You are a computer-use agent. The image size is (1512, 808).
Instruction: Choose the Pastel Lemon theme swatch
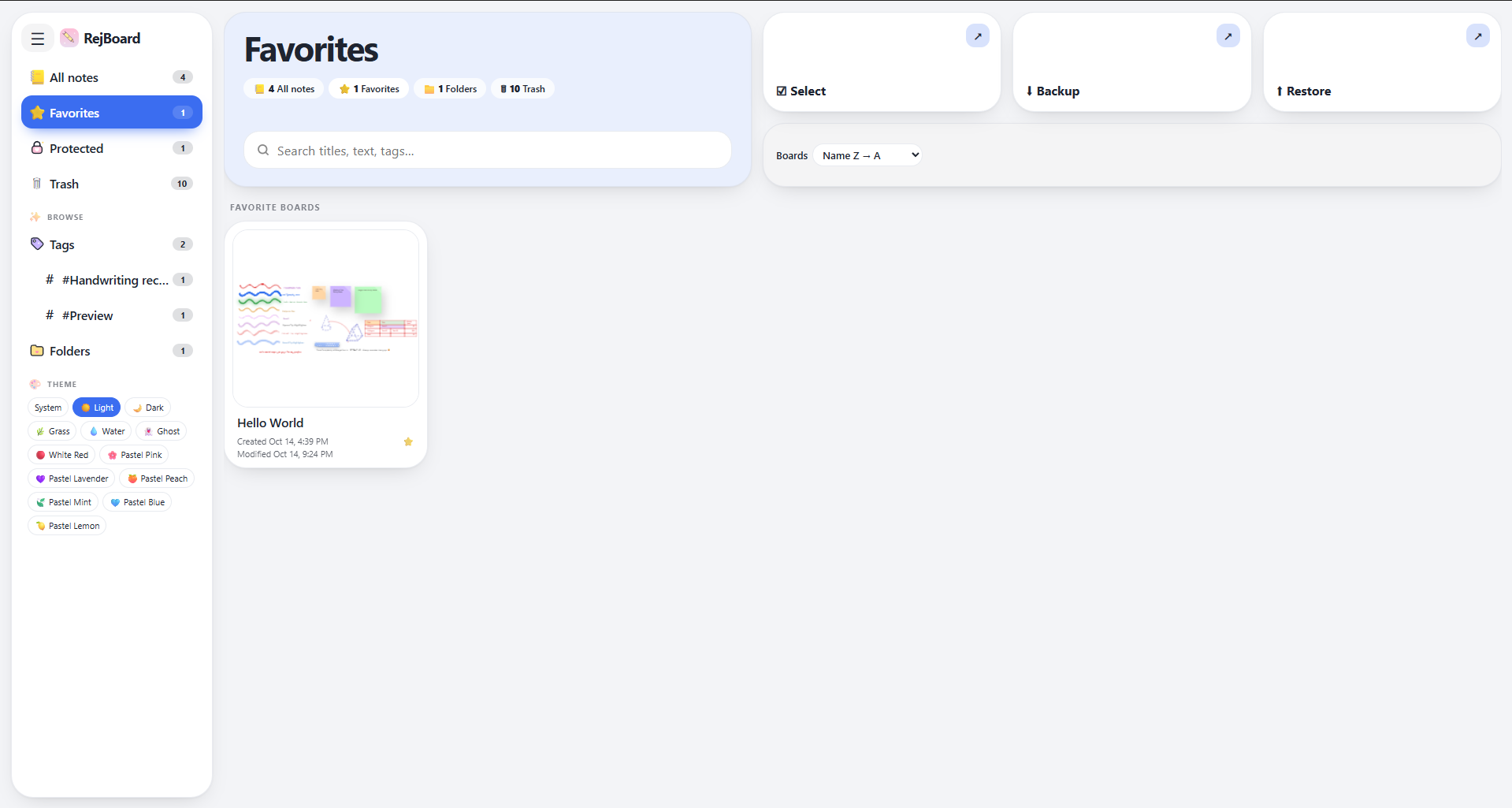pos(67,526)
